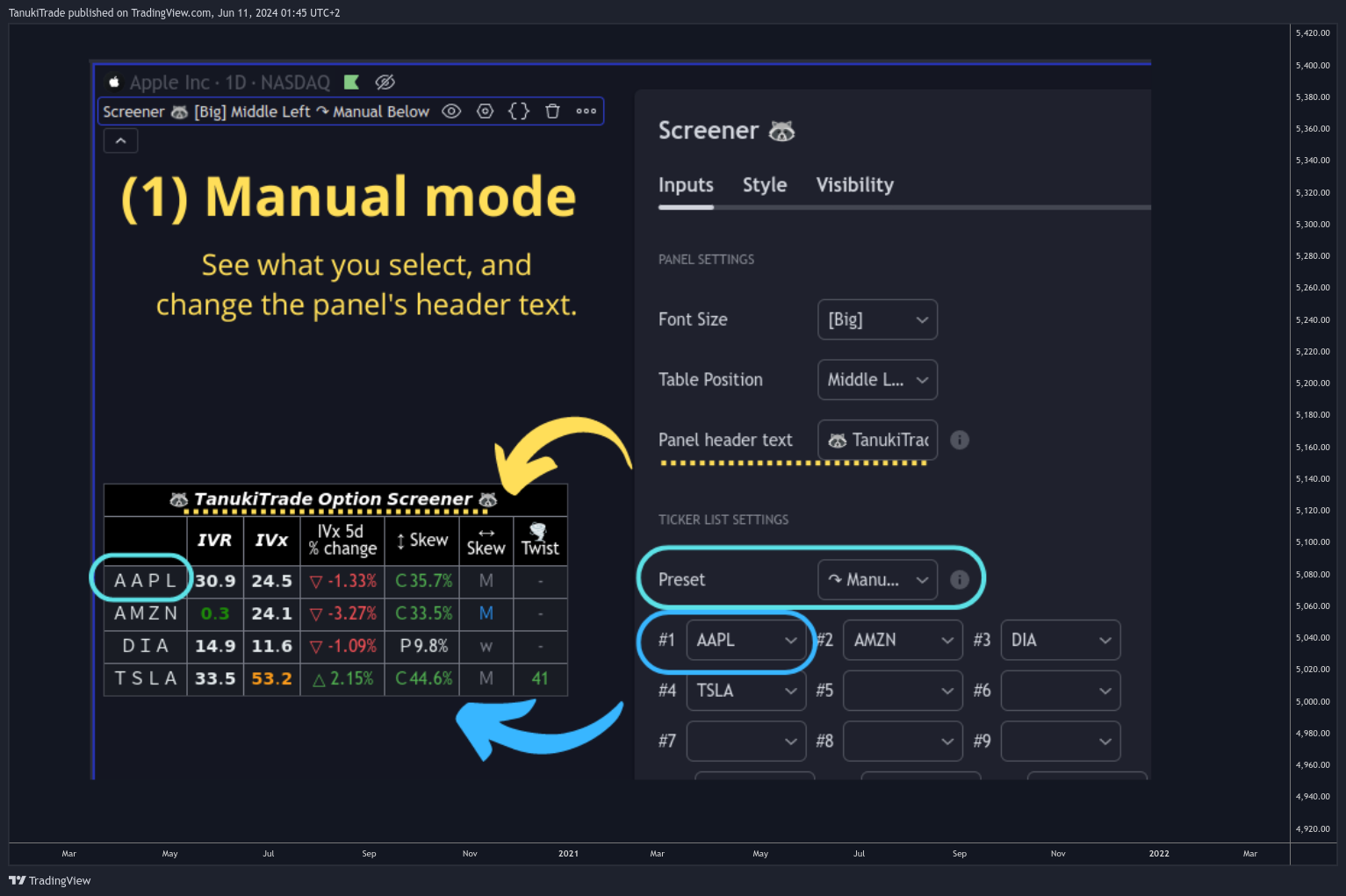This screenshot has width=1346, height=896.
Task: Click IVx column header
Action: click(272, 541)
